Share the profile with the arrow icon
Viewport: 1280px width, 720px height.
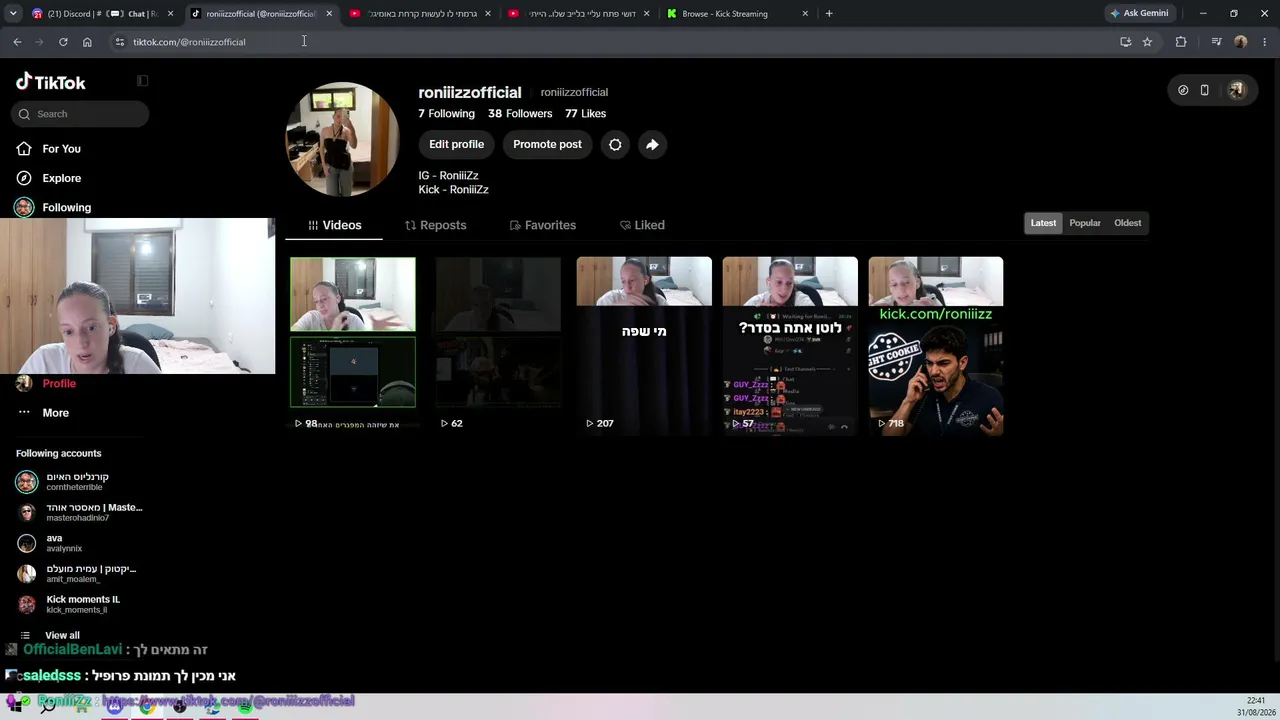point(652,145)
